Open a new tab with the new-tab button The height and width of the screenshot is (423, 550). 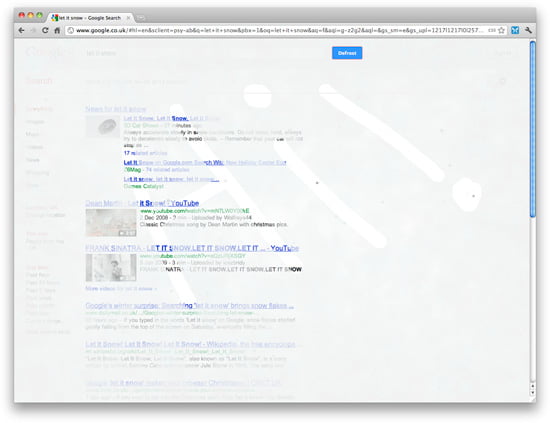click(x=141, y=18)
